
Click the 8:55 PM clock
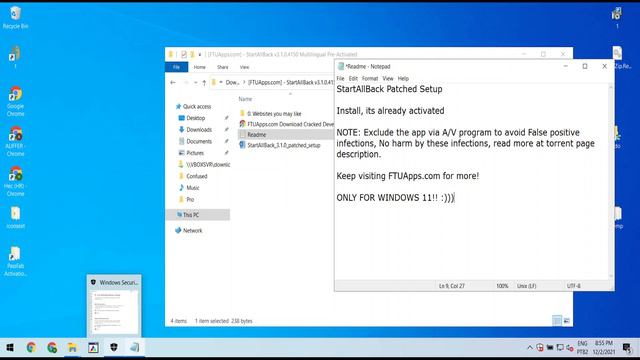click(604, 343)
